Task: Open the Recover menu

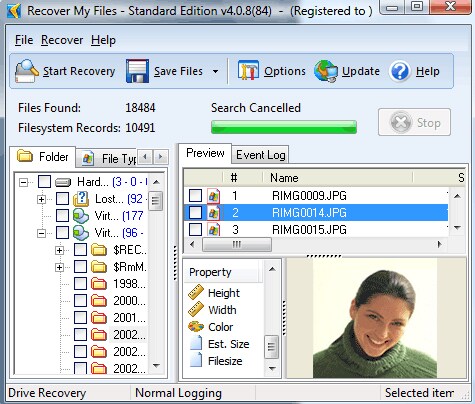Action: pyautogui.click(x=62, y=40)
